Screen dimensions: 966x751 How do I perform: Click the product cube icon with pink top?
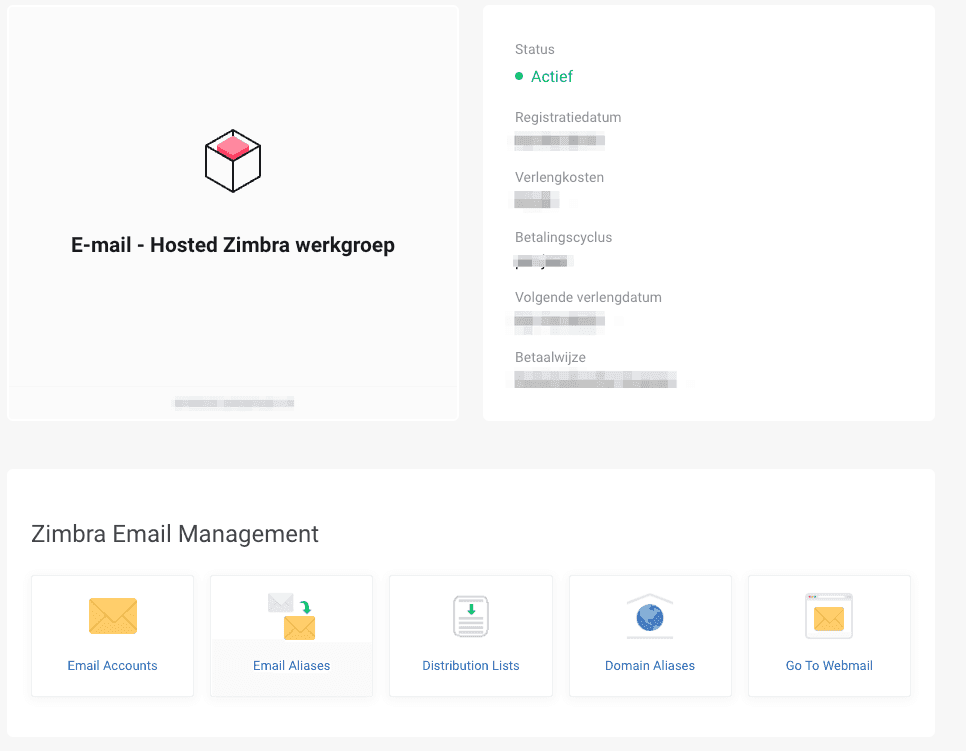[233, 160]
